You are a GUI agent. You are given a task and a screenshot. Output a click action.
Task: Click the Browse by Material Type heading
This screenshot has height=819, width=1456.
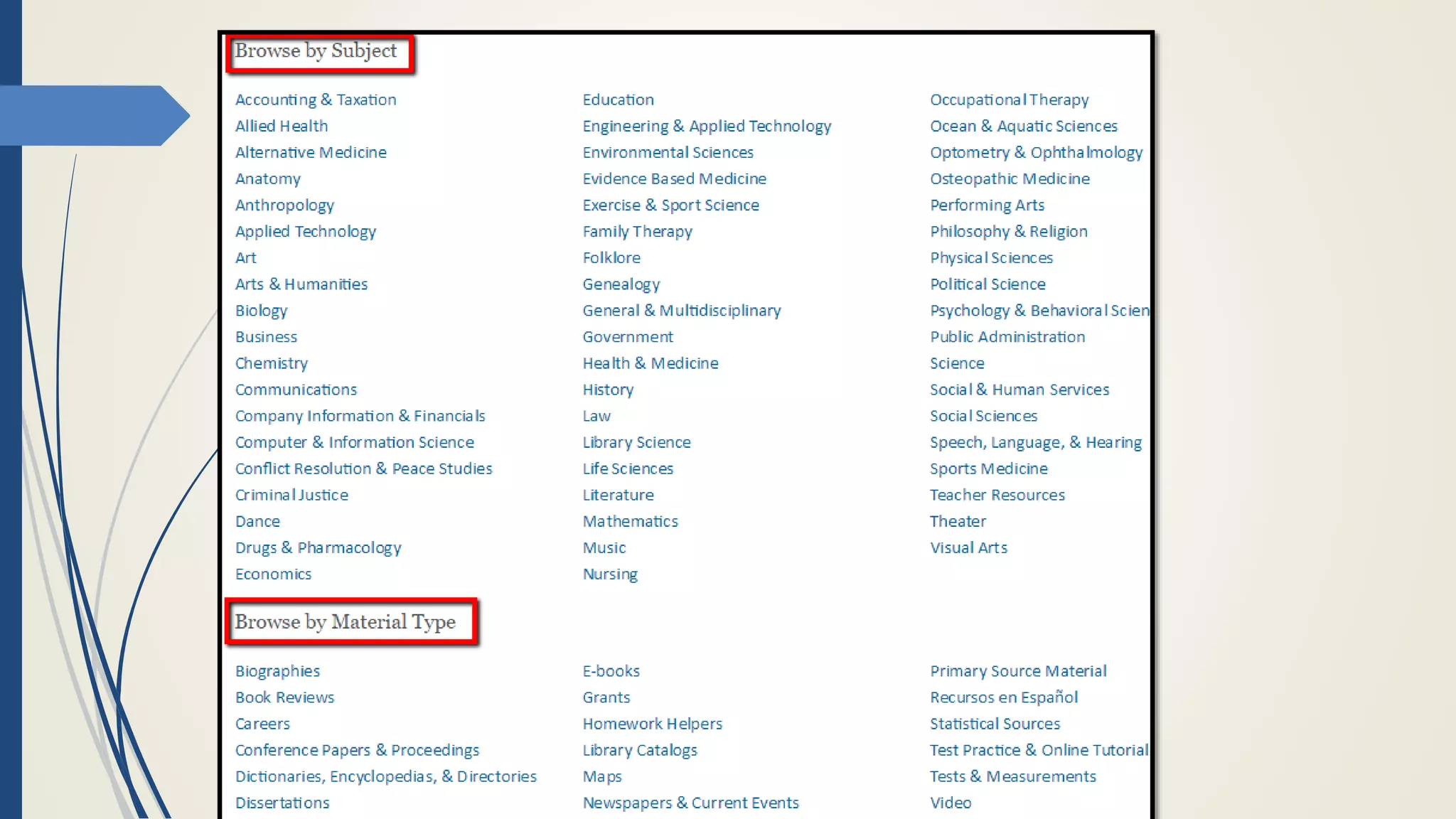pos(345,622)
